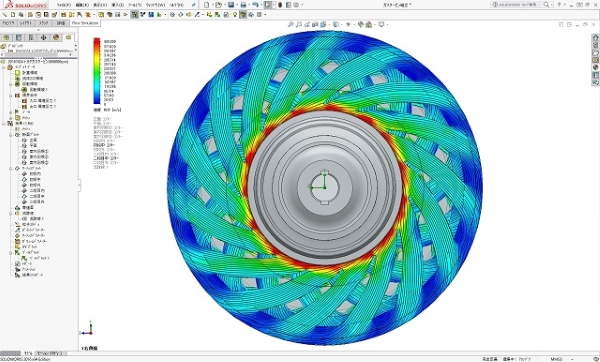Screen dimensions: 600x362
Task: Switch to the Flow Simulation tab
Action: coord(85,23)
